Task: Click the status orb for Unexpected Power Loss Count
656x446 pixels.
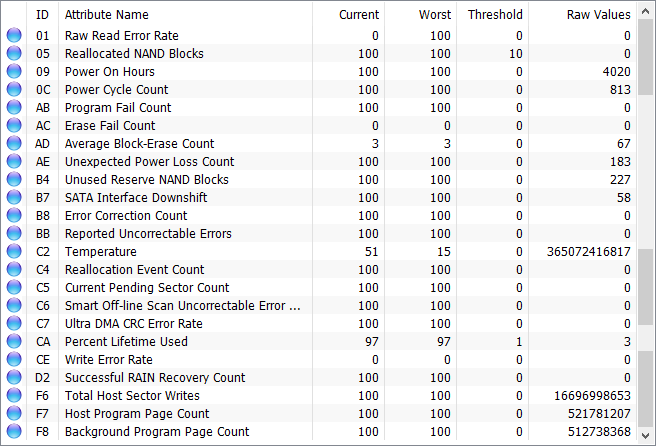Action: tap(14, 161)
